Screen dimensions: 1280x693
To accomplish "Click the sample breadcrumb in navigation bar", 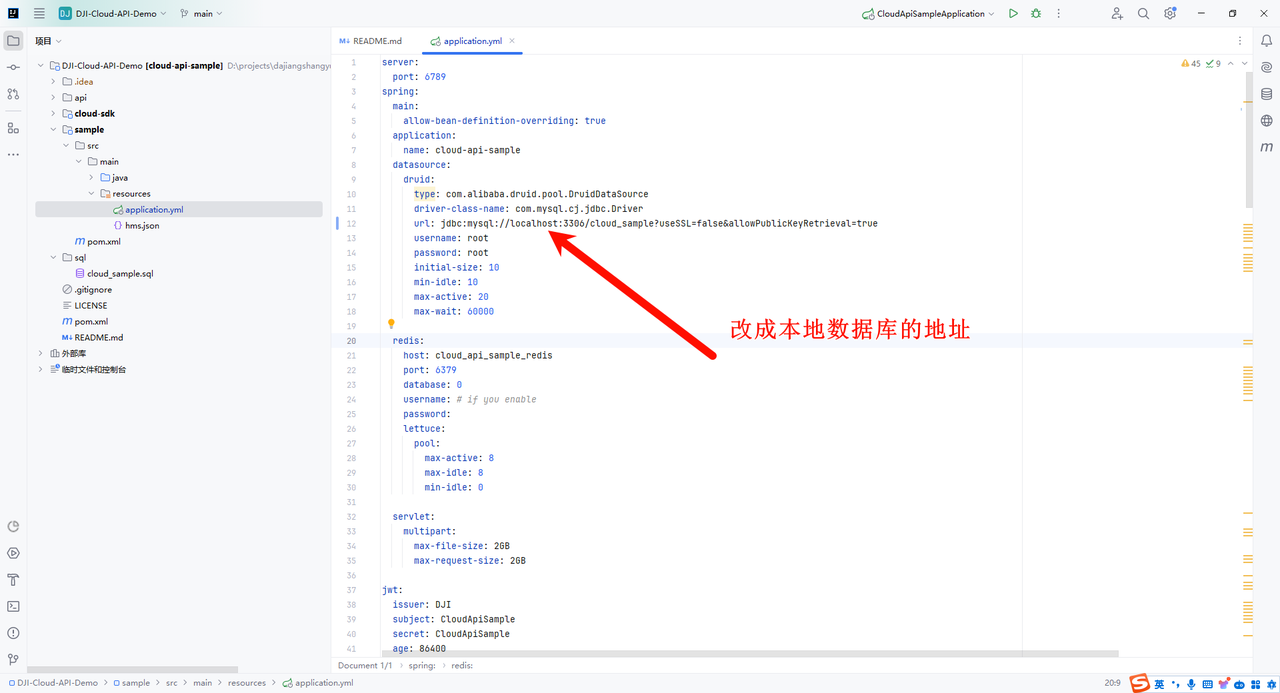I will [x=136, y=683].
